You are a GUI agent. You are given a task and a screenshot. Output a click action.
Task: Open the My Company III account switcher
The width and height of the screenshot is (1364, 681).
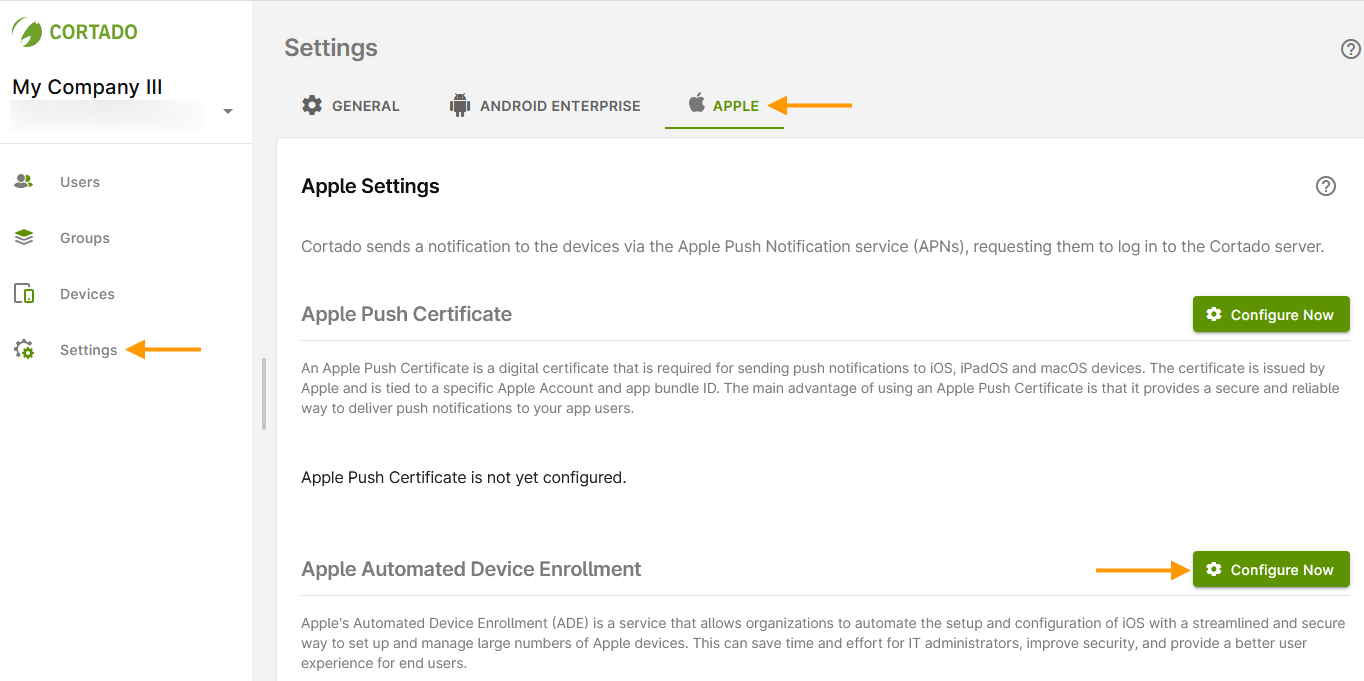87,87
